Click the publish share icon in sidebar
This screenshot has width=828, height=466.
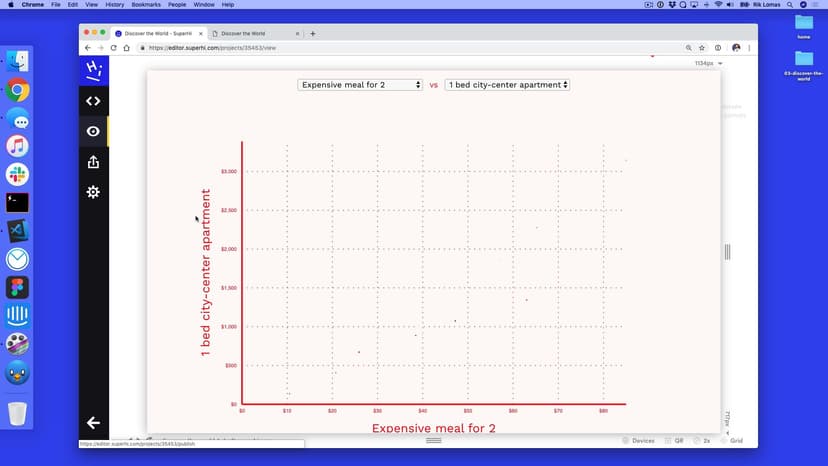[x=93, y=162]
